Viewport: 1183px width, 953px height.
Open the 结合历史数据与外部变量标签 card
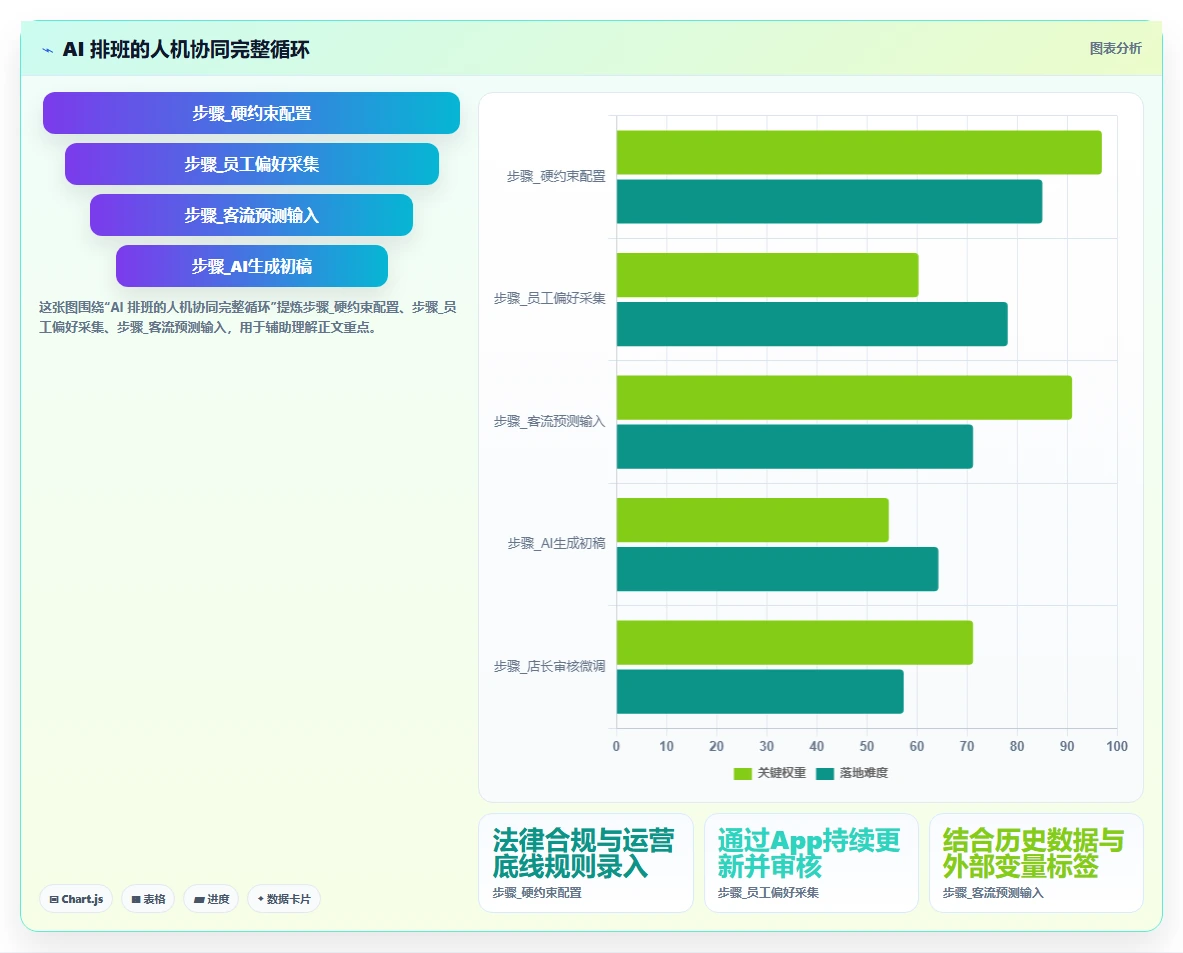click(x=1036, y=862)
